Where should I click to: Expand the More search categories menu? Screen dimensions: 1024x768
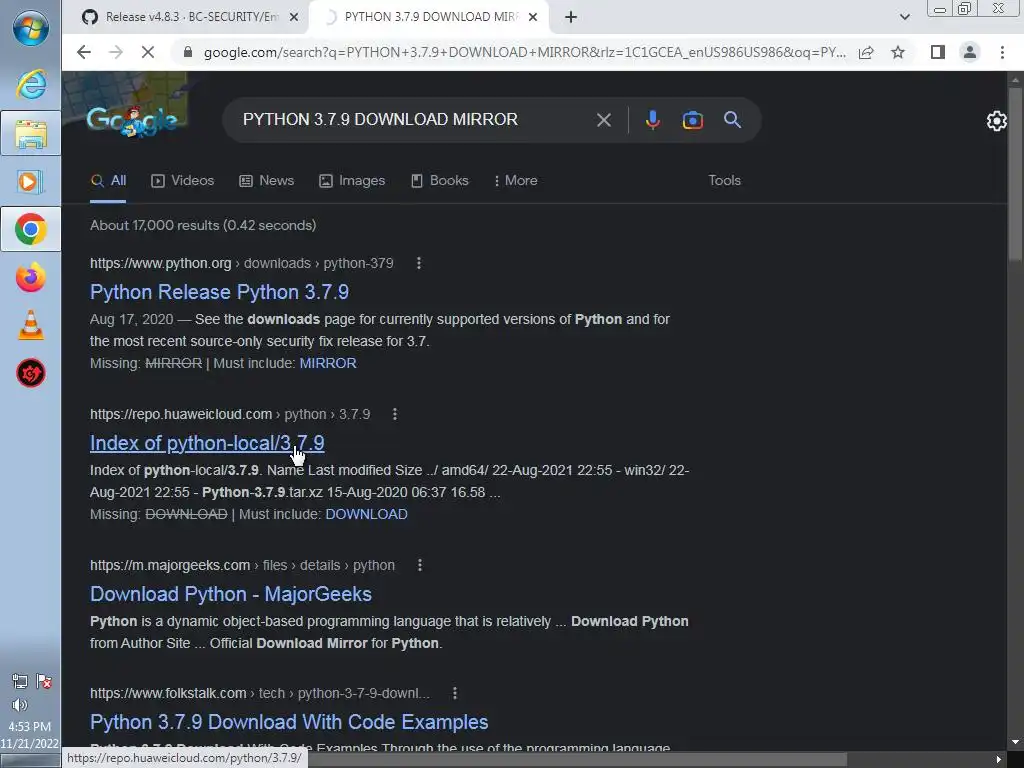point(516,181)
